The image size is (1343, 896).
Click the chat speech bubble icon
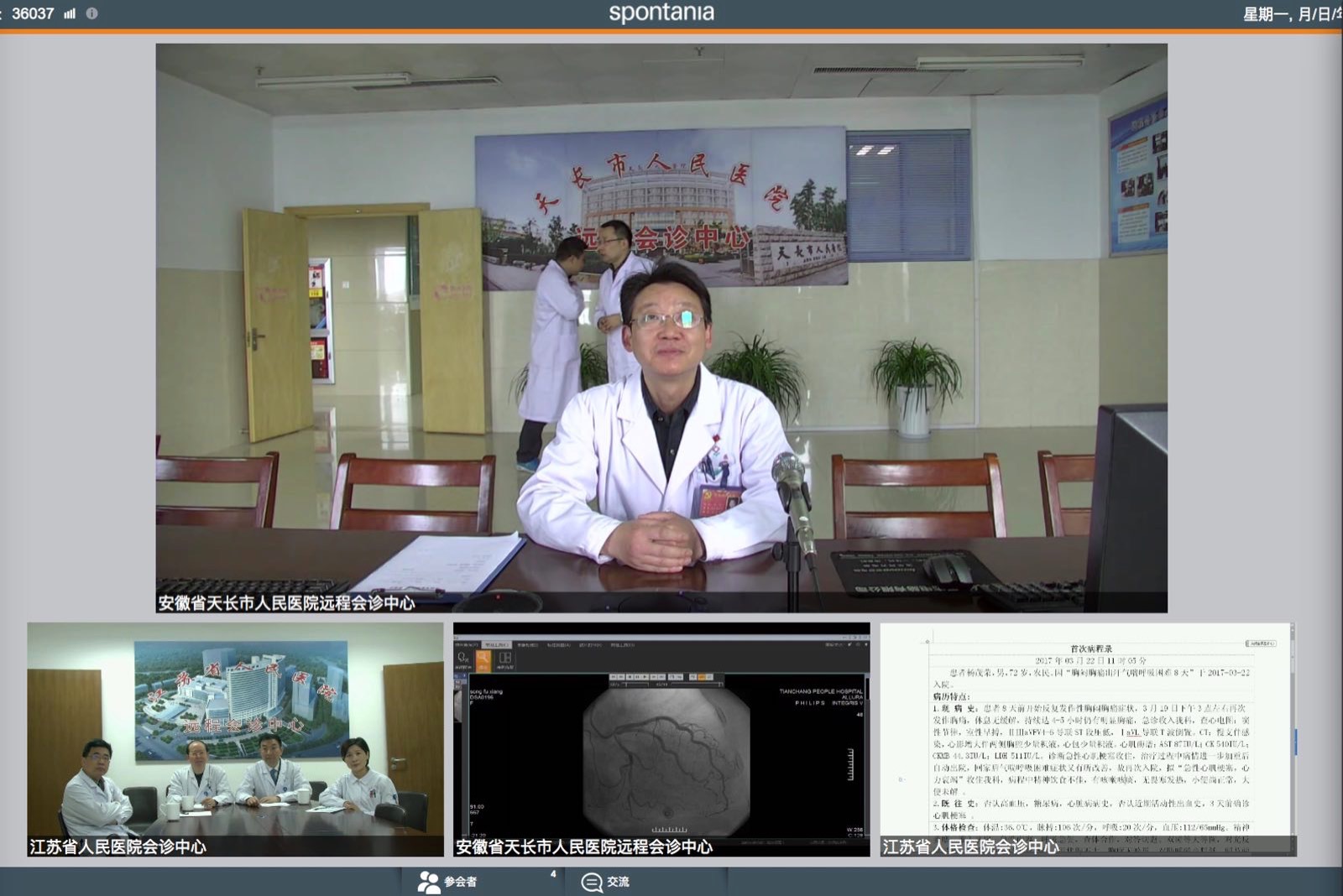click(x=592, y=882)
